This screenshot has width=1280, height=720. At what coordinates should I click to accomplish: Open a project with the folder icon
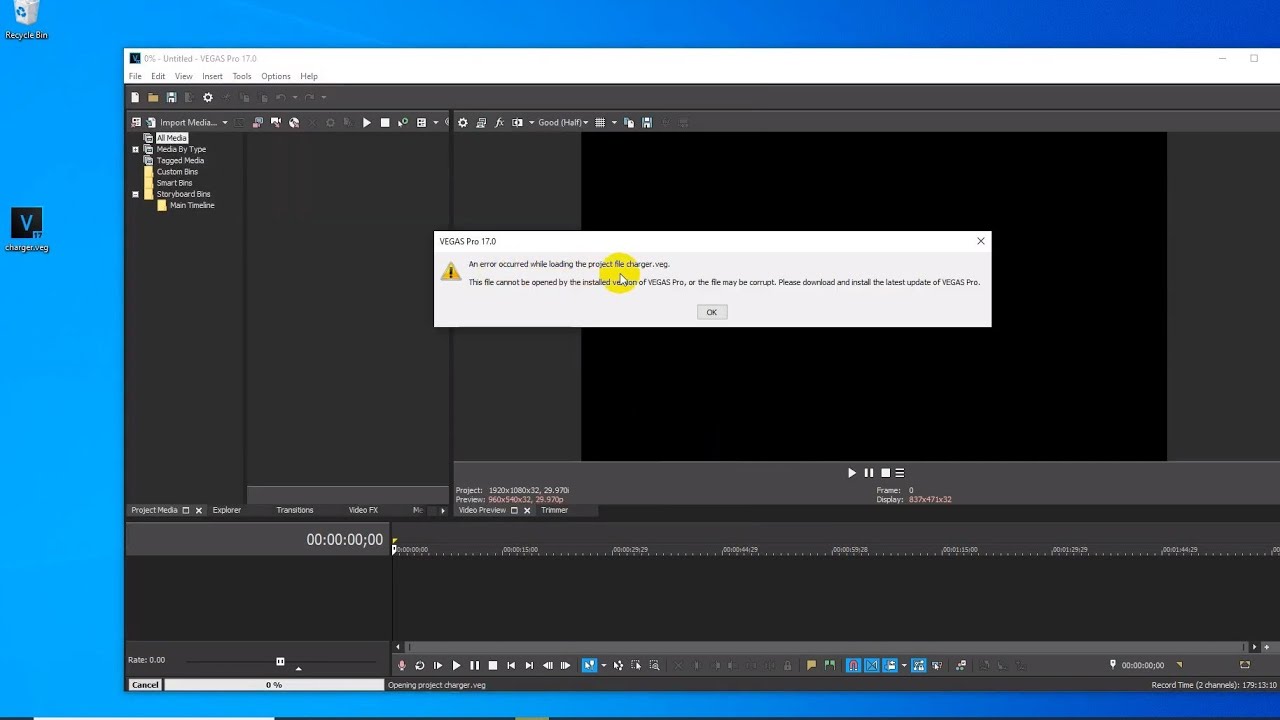(153, 97)
